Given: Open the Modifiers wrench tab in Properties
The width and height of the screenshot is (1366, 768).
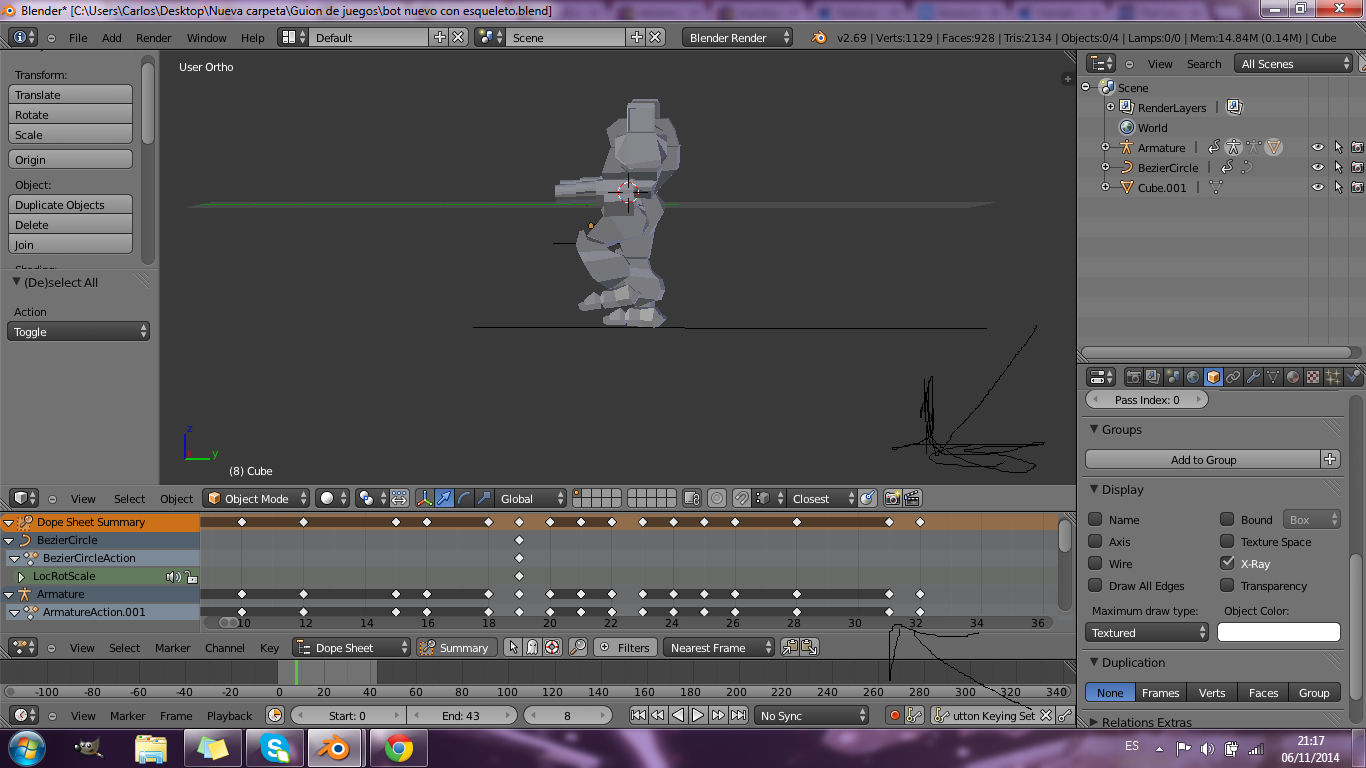Looking at the screenshot, I should (1253, 377).
